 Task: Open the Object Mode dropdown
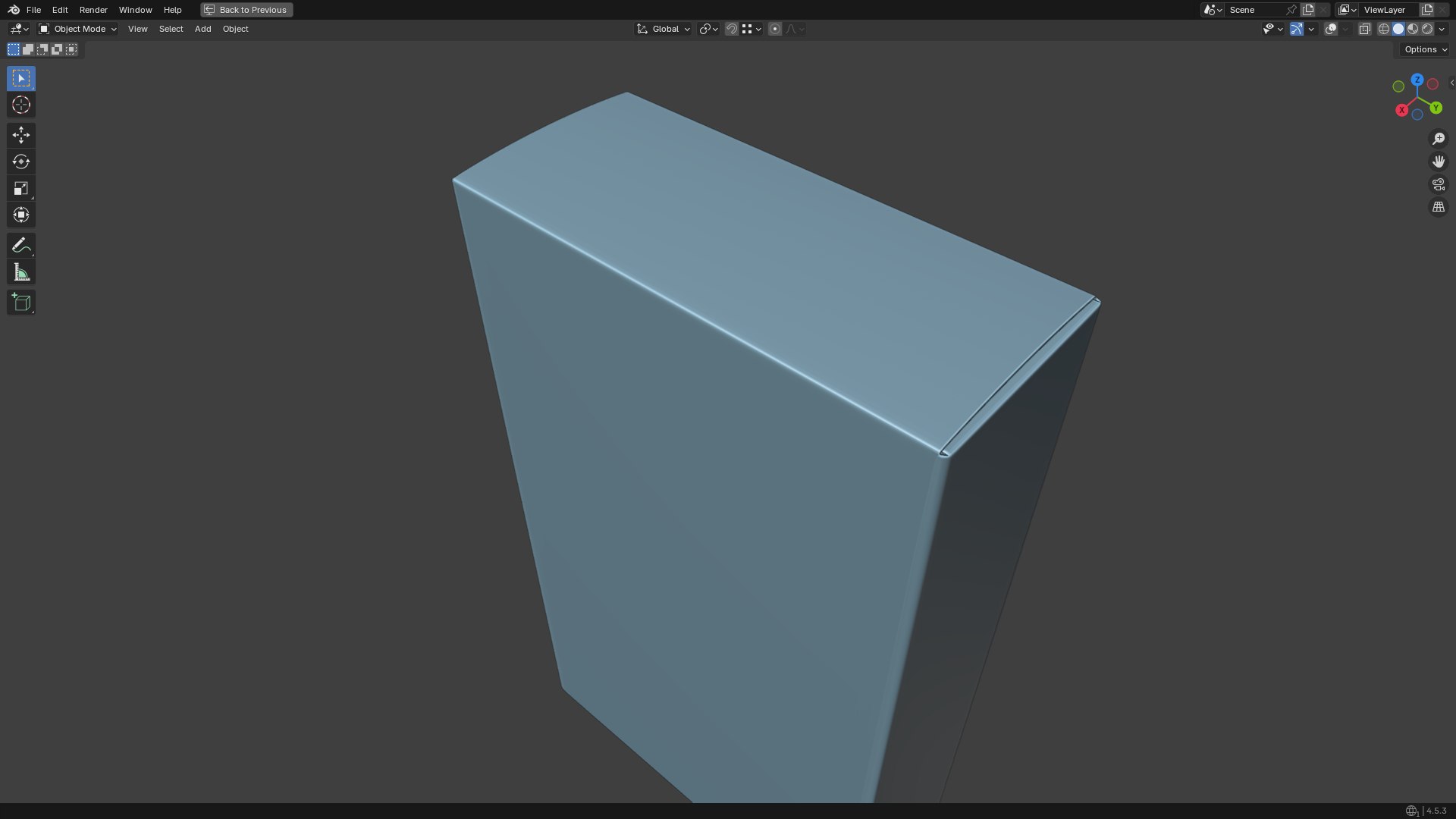tap(77, 29)
